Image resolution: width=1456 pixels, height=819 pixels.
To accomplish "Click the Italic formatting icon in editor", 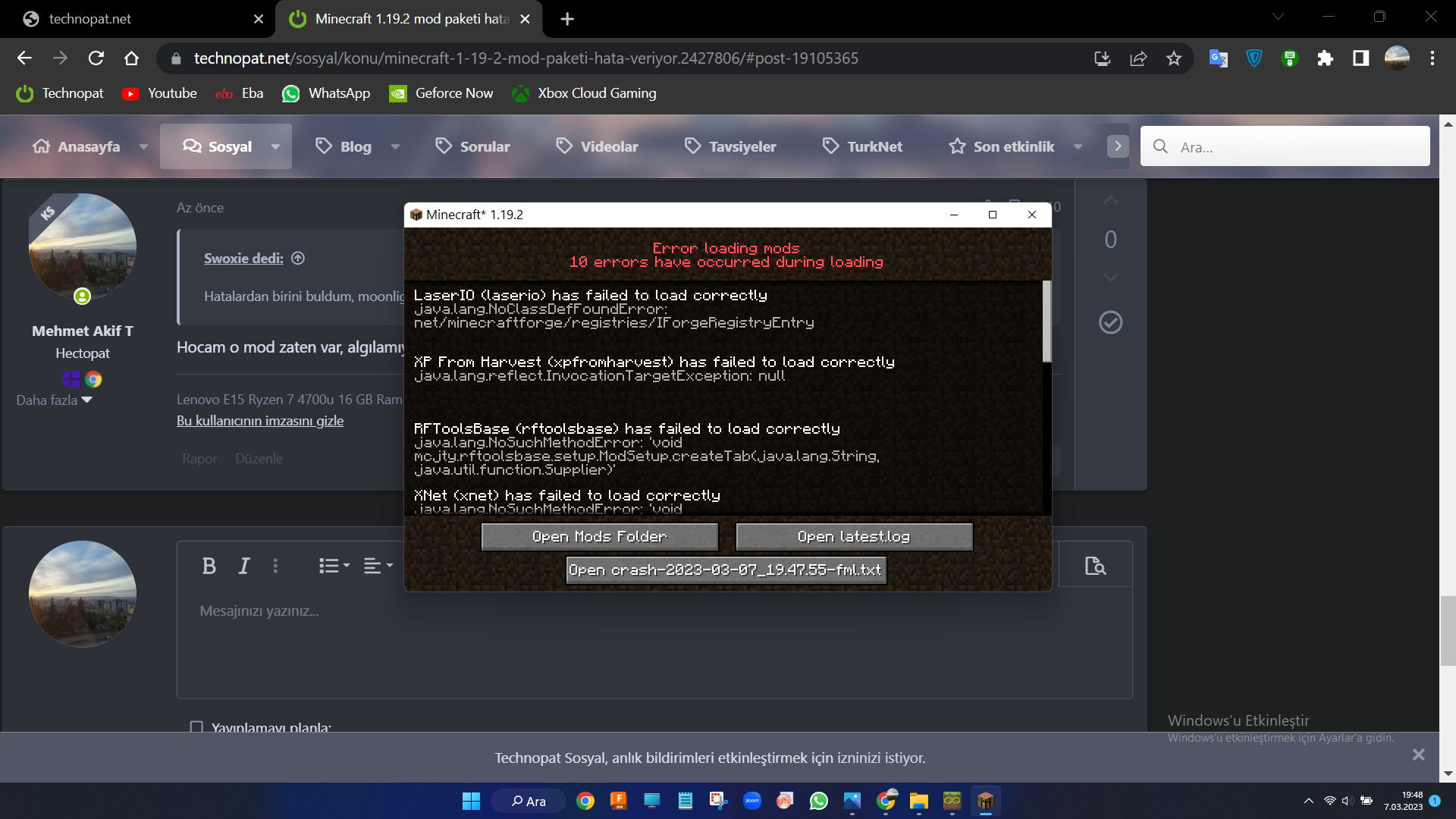I will [x=244, y=566].
